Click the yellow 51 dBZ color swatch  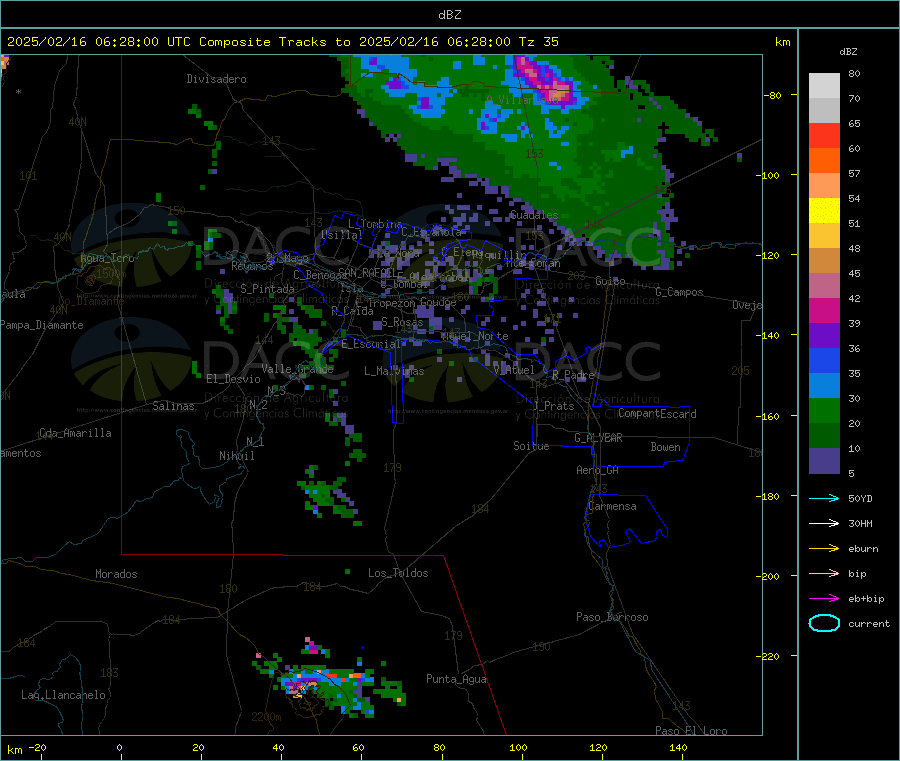click(x=824, y=211)
